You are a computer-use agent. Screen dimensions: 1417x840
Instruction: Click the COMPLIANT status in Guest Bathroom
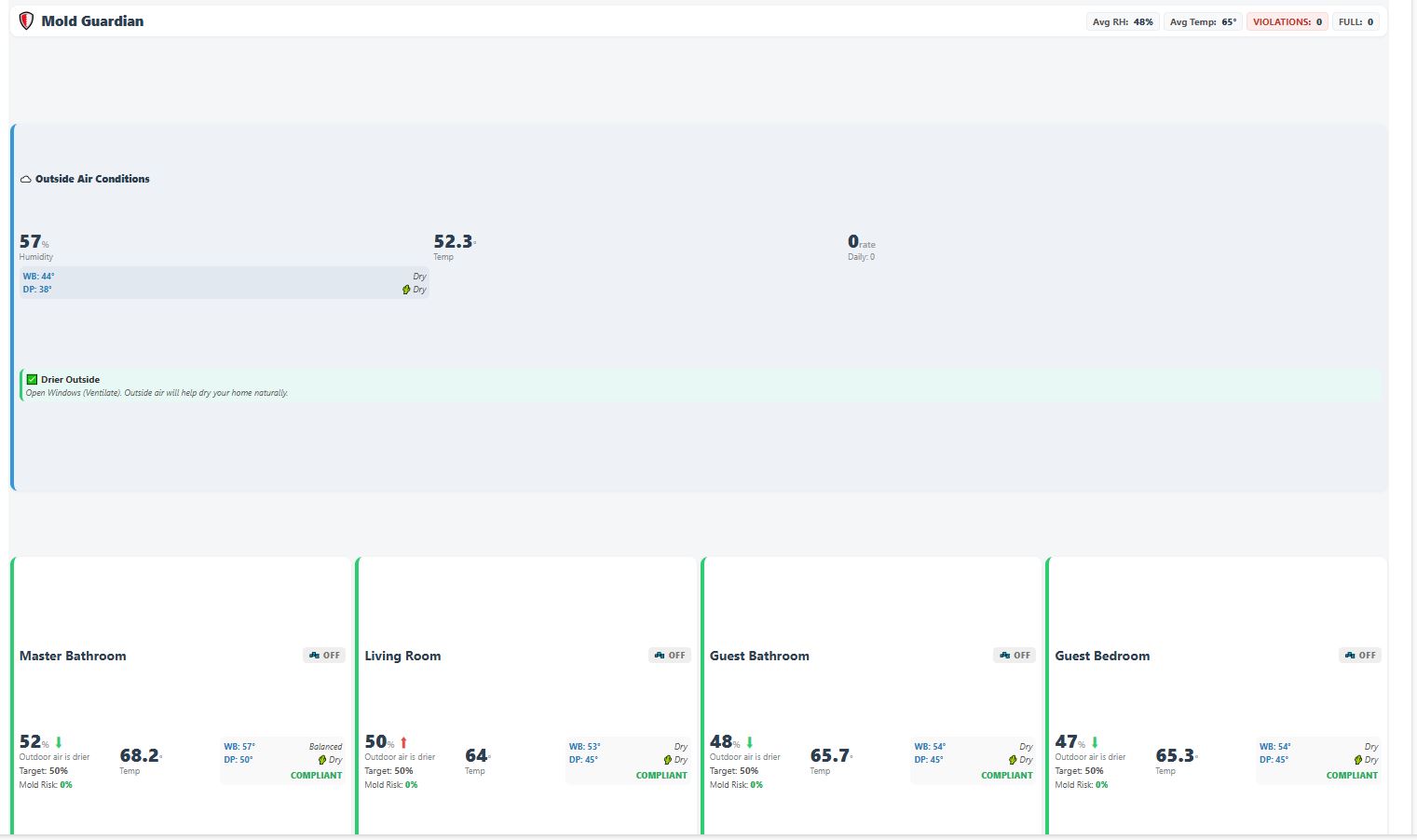click(x=1006, y=775)
